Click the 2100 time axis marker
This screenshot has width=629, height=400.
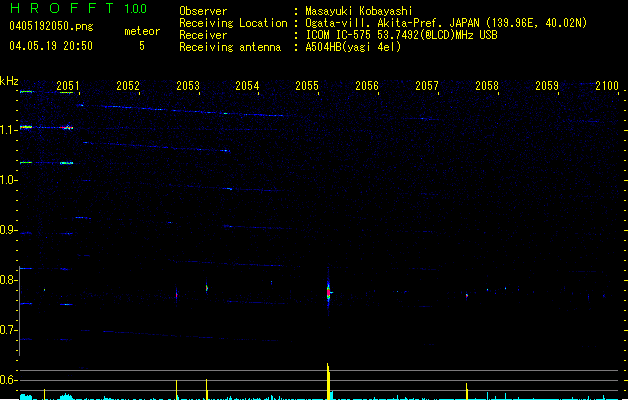coord(607,86)
